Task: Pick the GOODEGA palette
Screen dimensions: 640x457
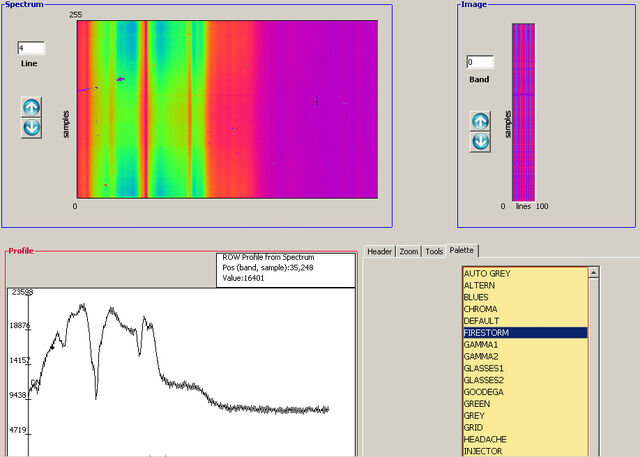Action: pyautogui.click(x=525, y=392)
